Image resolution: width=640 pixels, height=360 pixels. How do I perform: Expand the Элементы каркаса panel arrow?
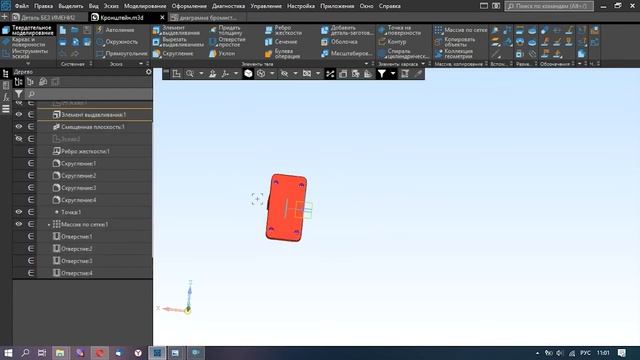(423, 64)
